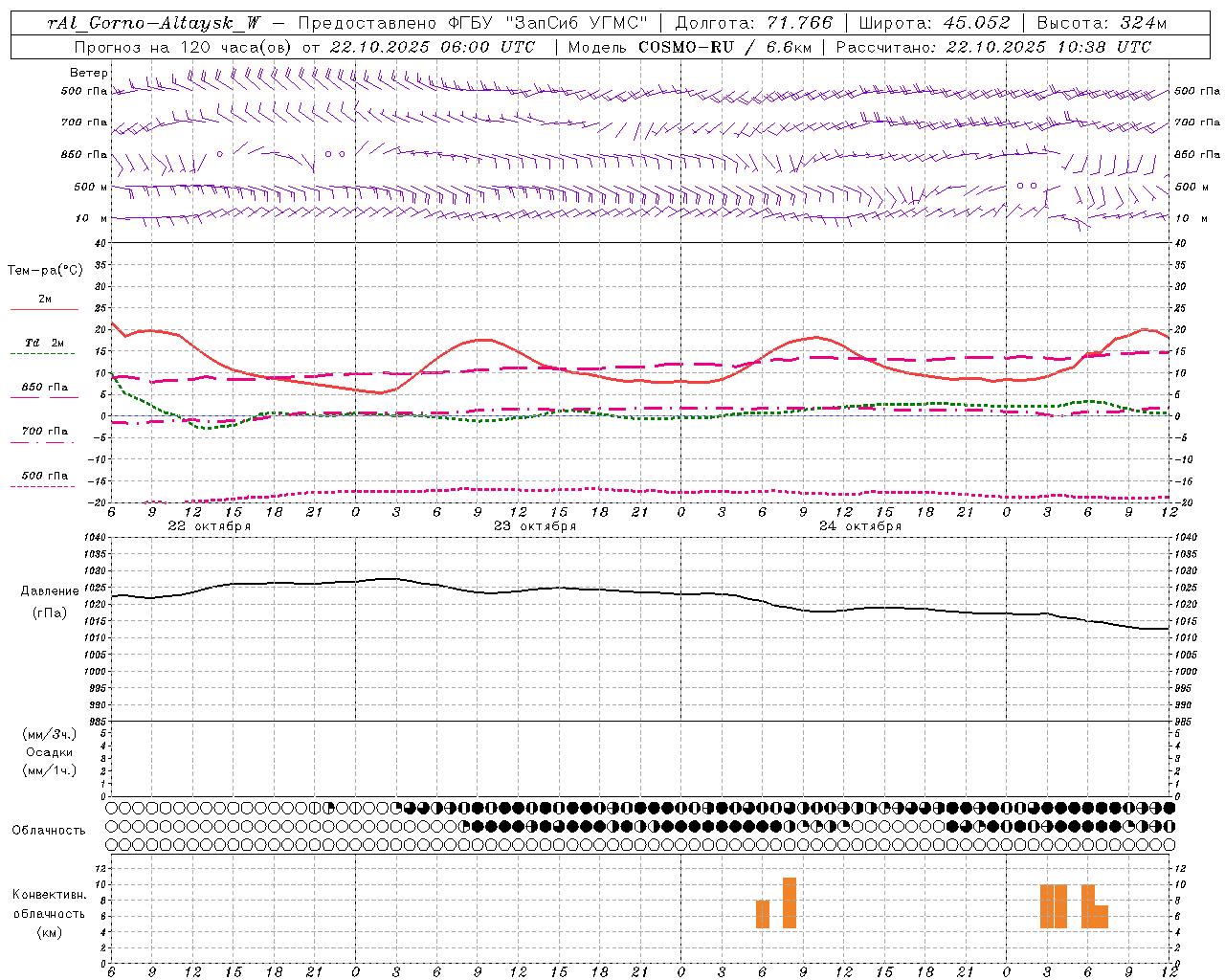This screenshot has width=1225, height=980.
Task: Click the Тем-ра(°C) temperature axis title
Action: (45, 271)
